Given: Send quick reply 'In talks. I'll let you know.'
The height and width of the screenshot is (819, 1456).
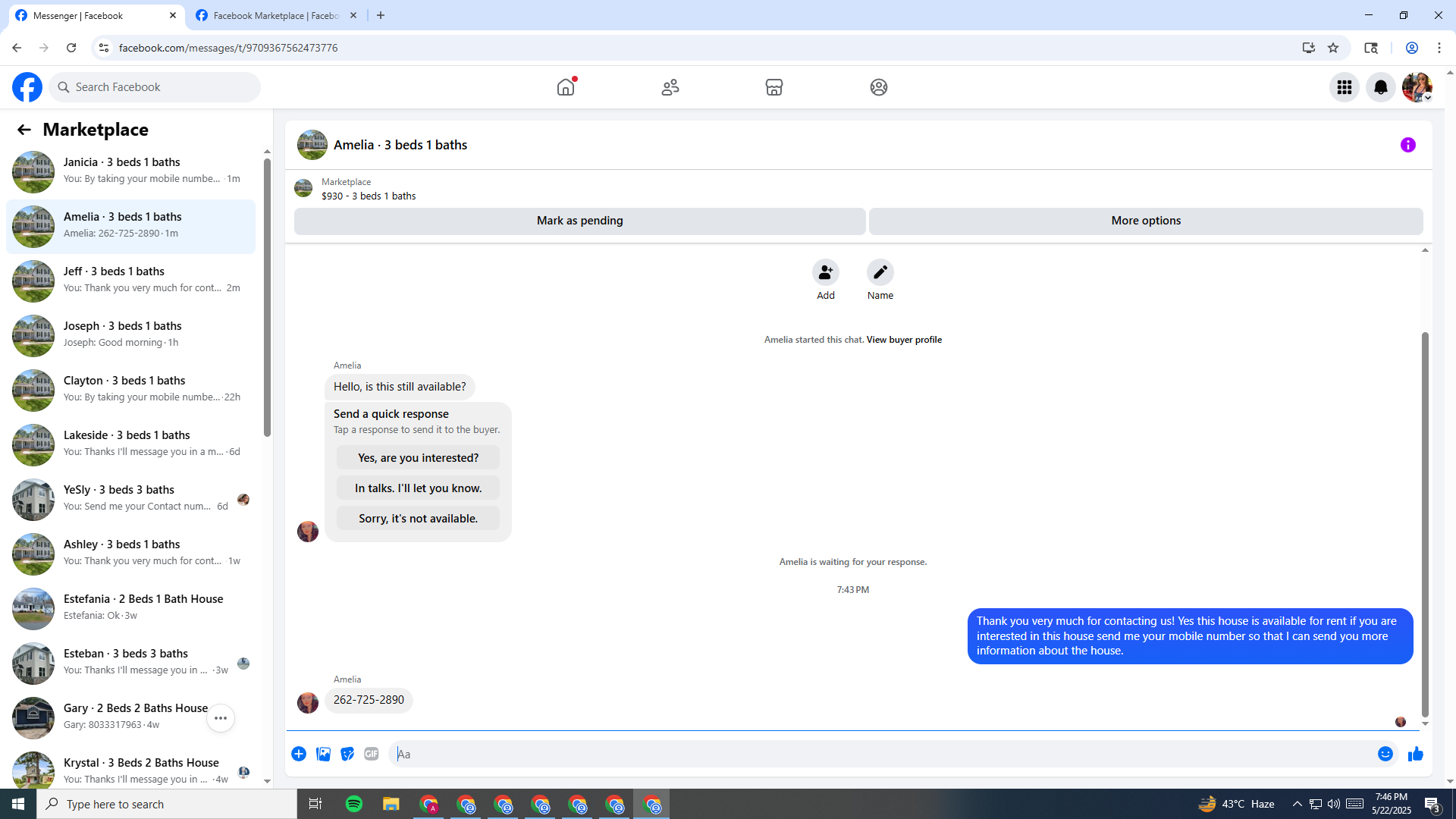Looking at the screenshot, I should click(x=418, y=488).
